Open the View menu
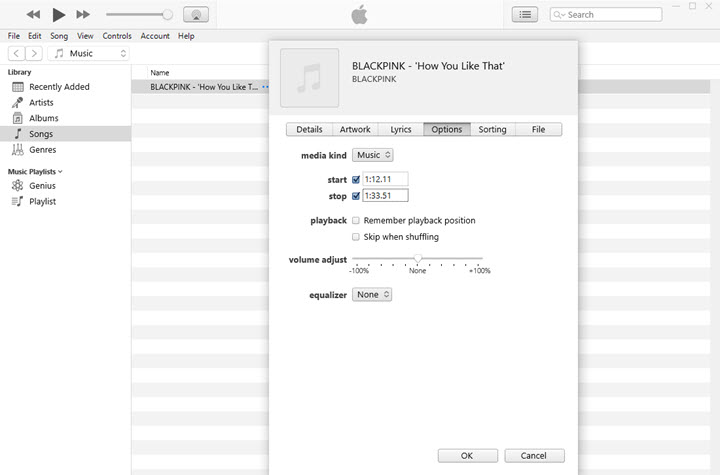This screenshot has width=720, height=475. (85, 36)
